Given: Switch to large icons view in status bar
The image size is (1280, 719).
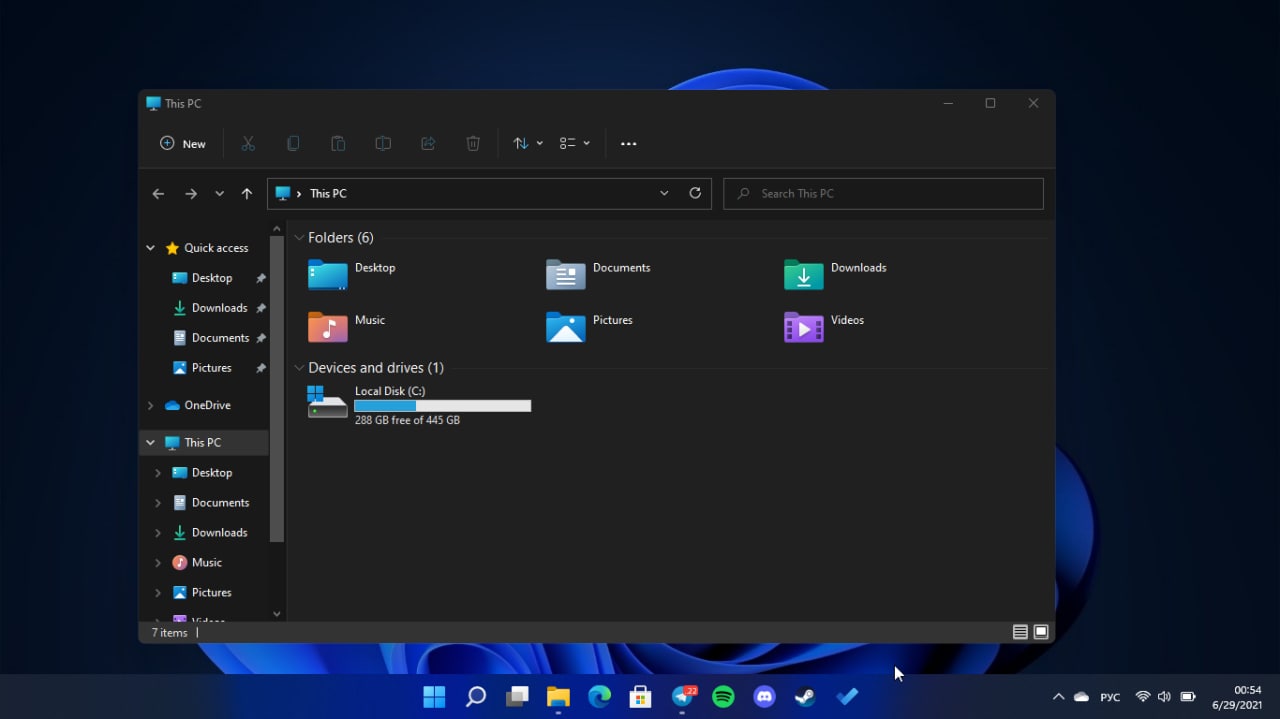Looking at the screenshot, I should pos(1041,632).
